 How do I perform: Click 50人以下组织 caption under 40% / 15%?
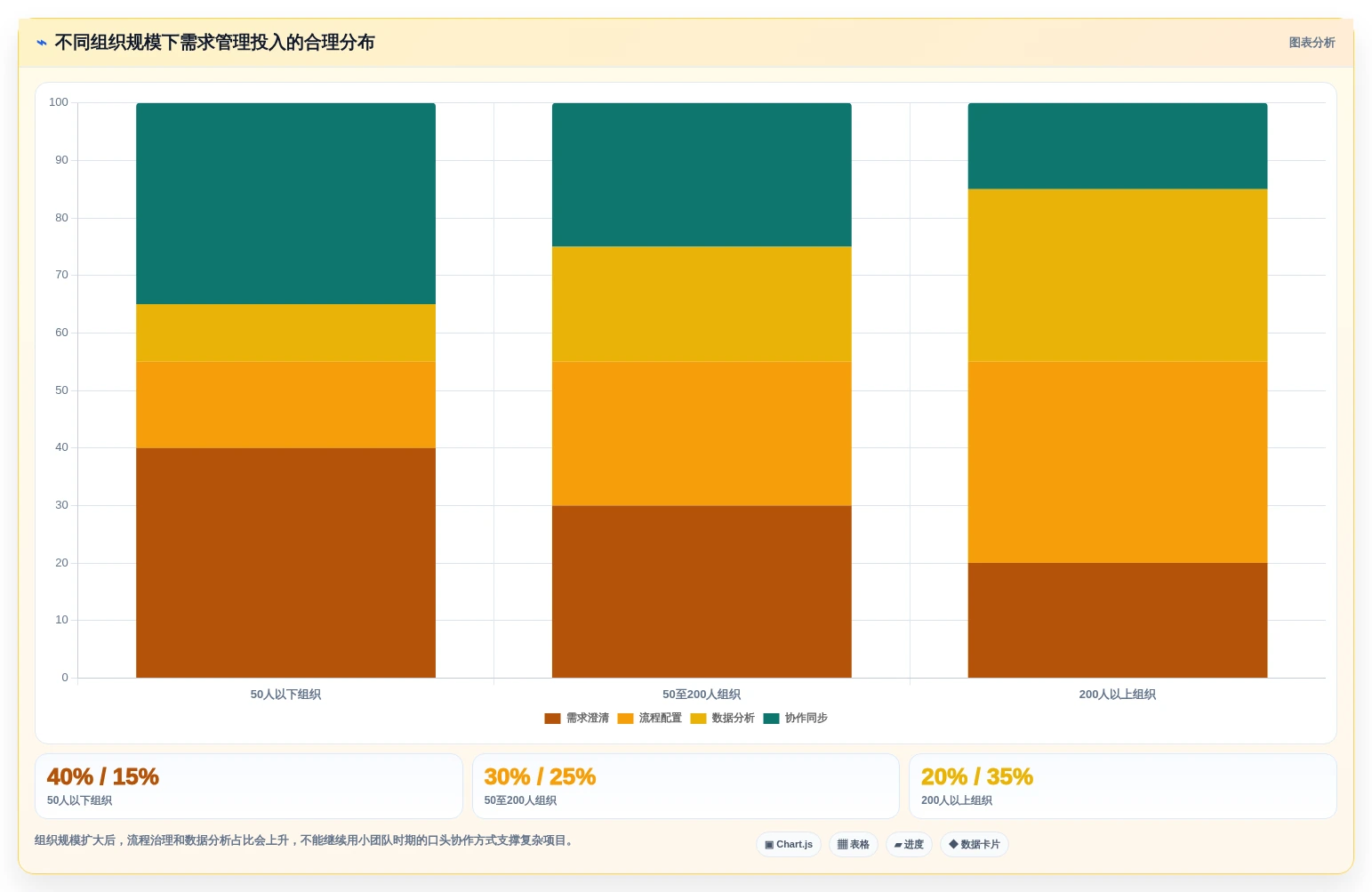79,800
